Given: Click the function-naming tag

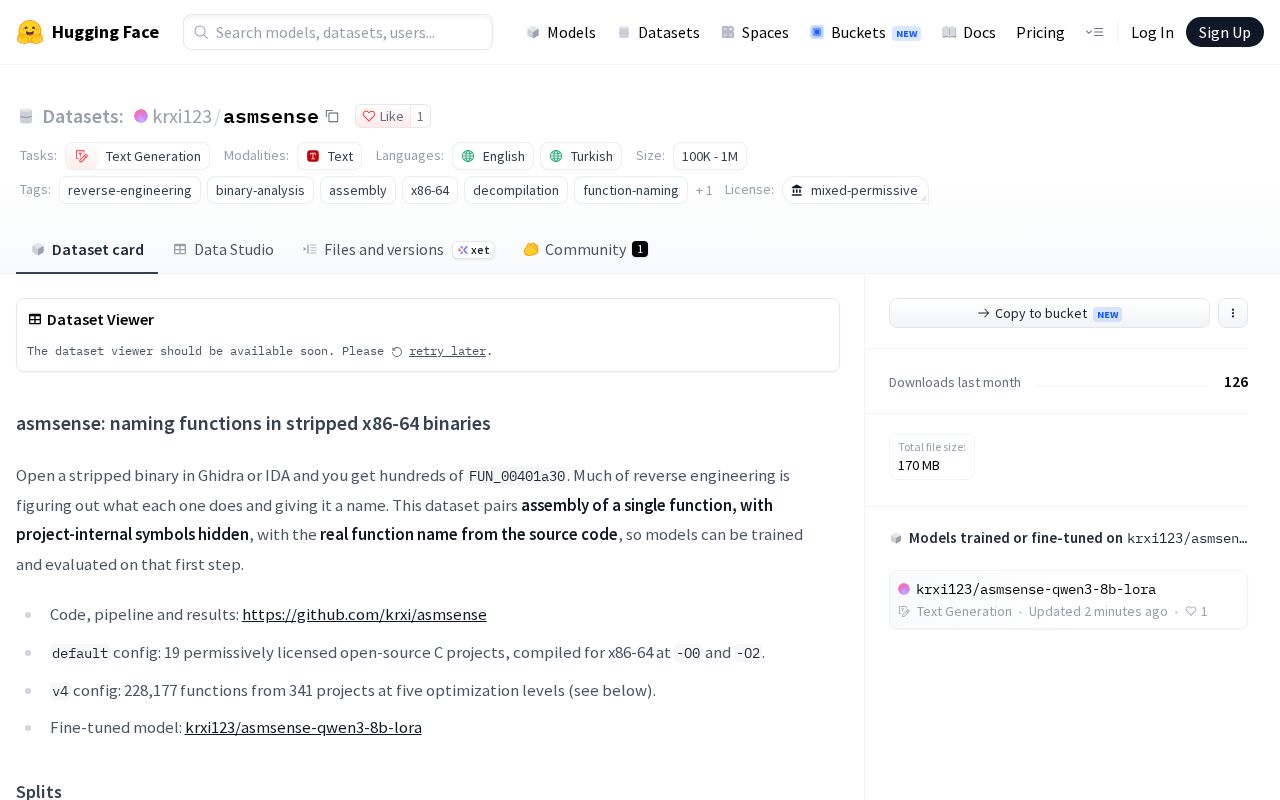Looking at the screenshot, I should pyautogui.click(x=631, y=190).
